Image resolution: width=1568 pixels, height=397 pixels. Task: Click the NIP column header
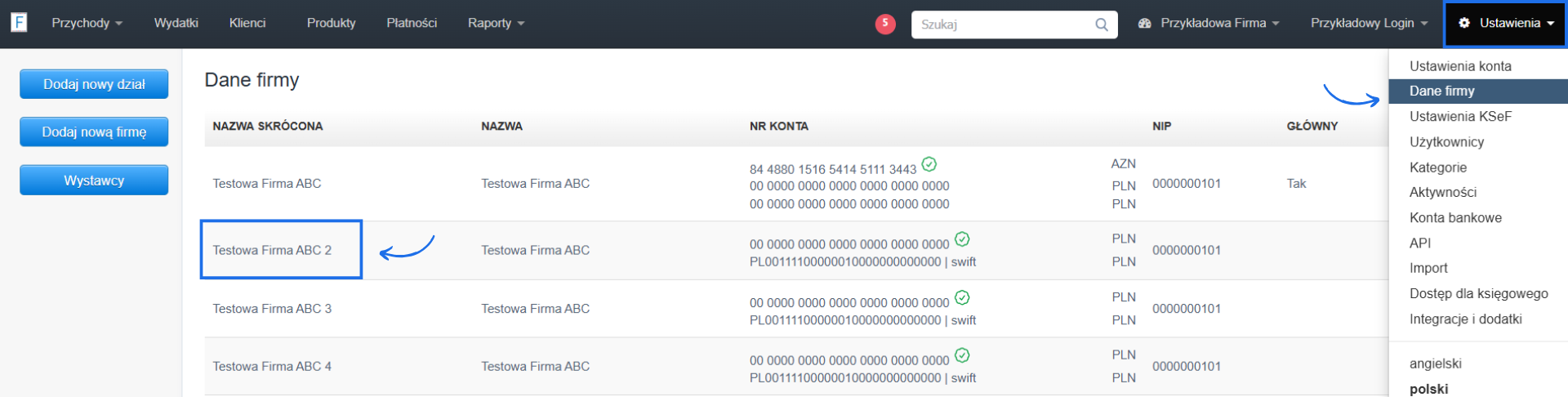1161,127
